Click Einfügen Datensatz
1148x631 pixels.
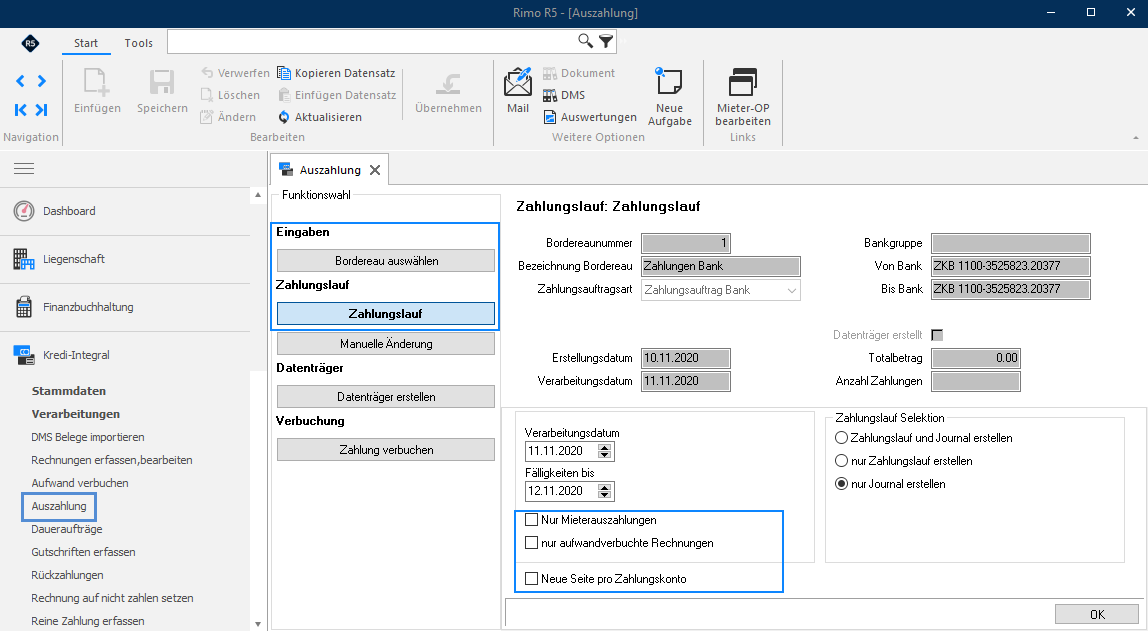pos(337,95)
